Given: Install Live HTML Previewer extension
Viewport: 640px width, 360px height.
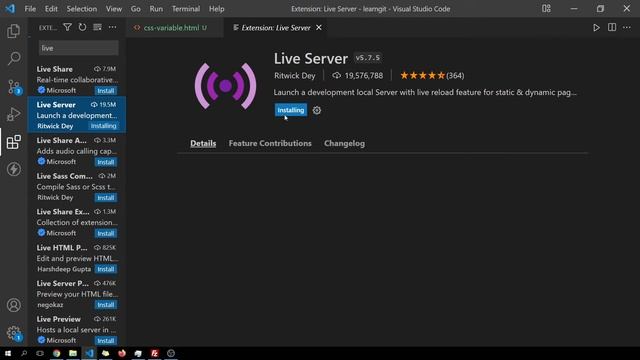Looking at the screenshot, I should (106, 269).
